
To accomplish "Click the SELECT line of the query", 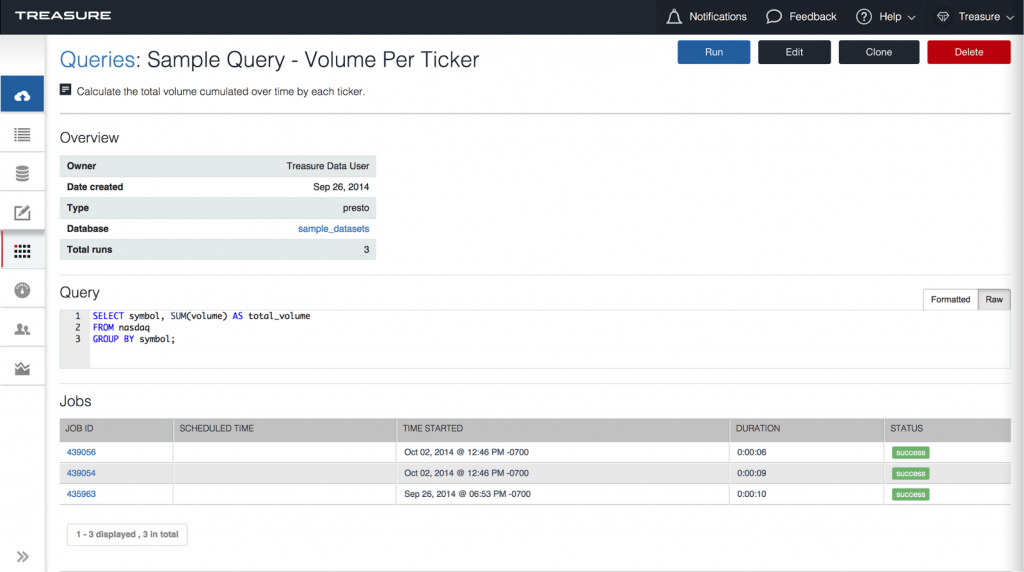I will pyautogui.click(x=201, y=316).
